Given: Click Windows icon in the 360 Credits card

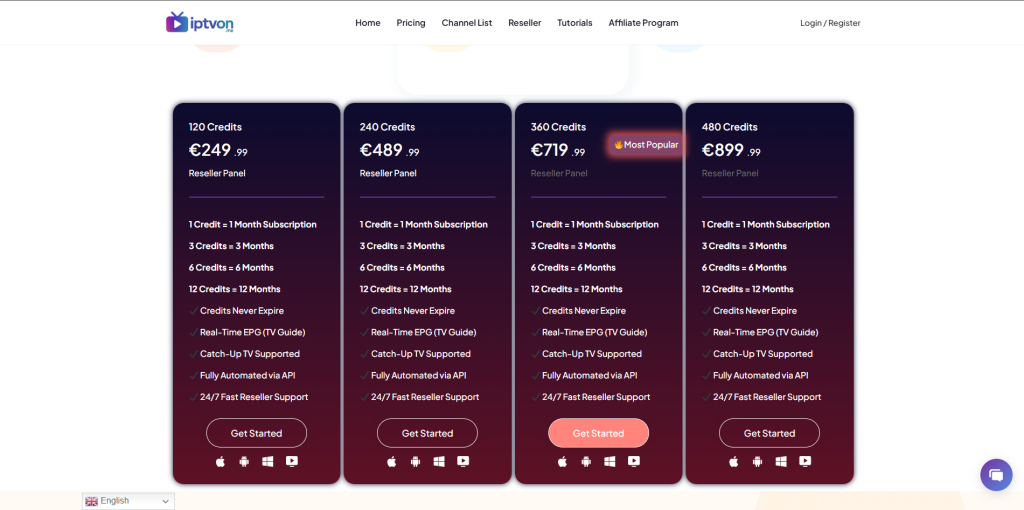Looking at the screenshot, I should tap(610, 461).
